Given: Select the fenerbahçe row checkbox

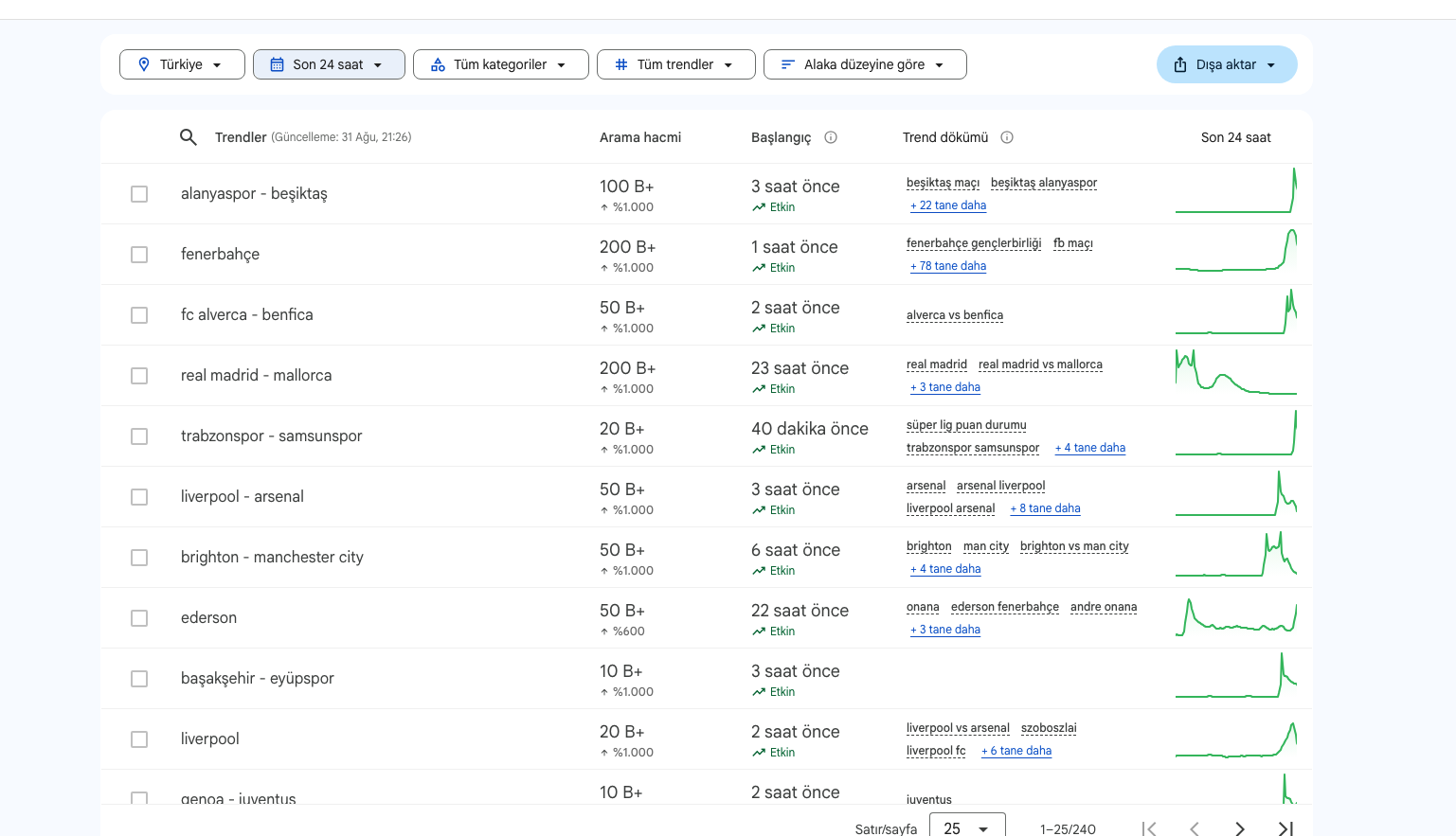Looking at the screenshot, I should (139, 254).
